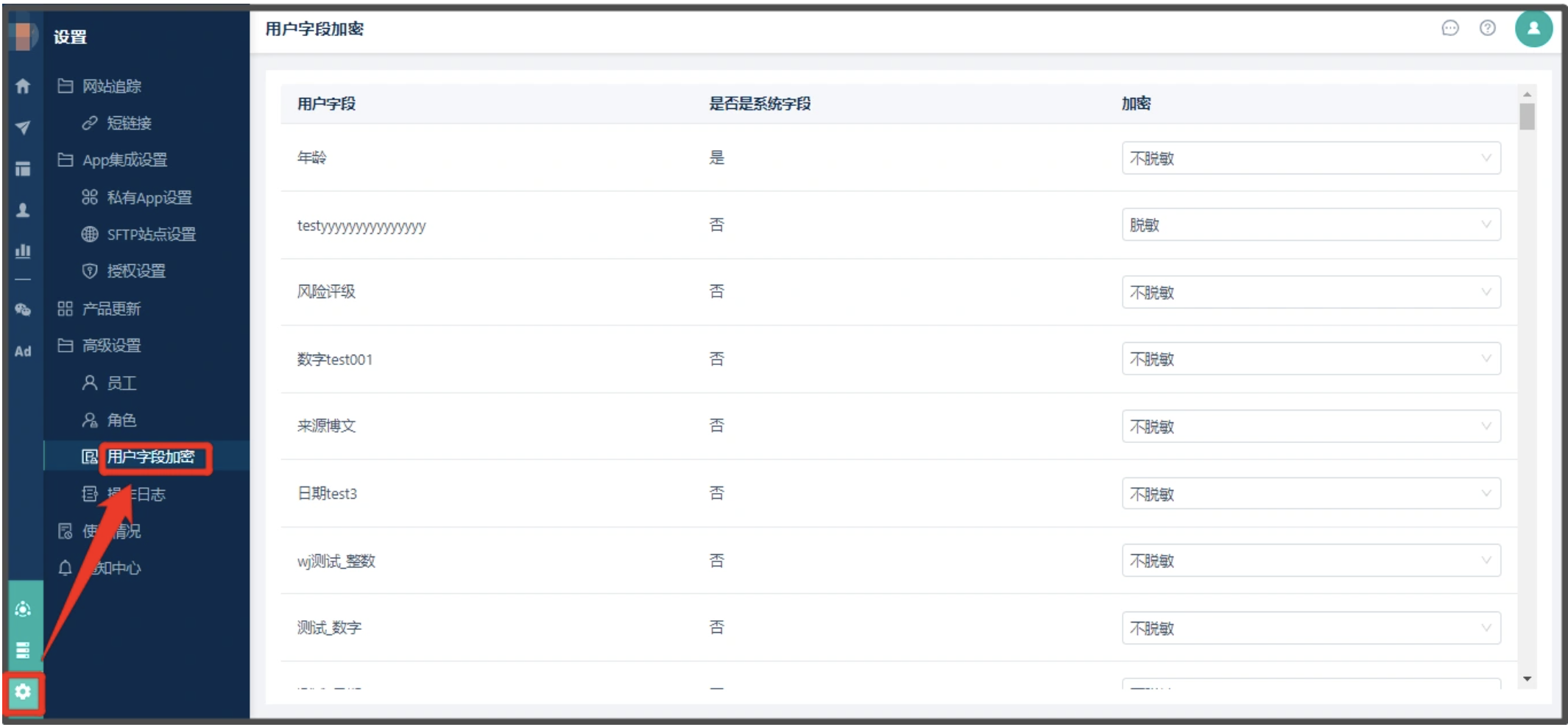Open the user avatar profile menu
The height and width of the screenshot is (727, 1568).
tap(1533, 29)
